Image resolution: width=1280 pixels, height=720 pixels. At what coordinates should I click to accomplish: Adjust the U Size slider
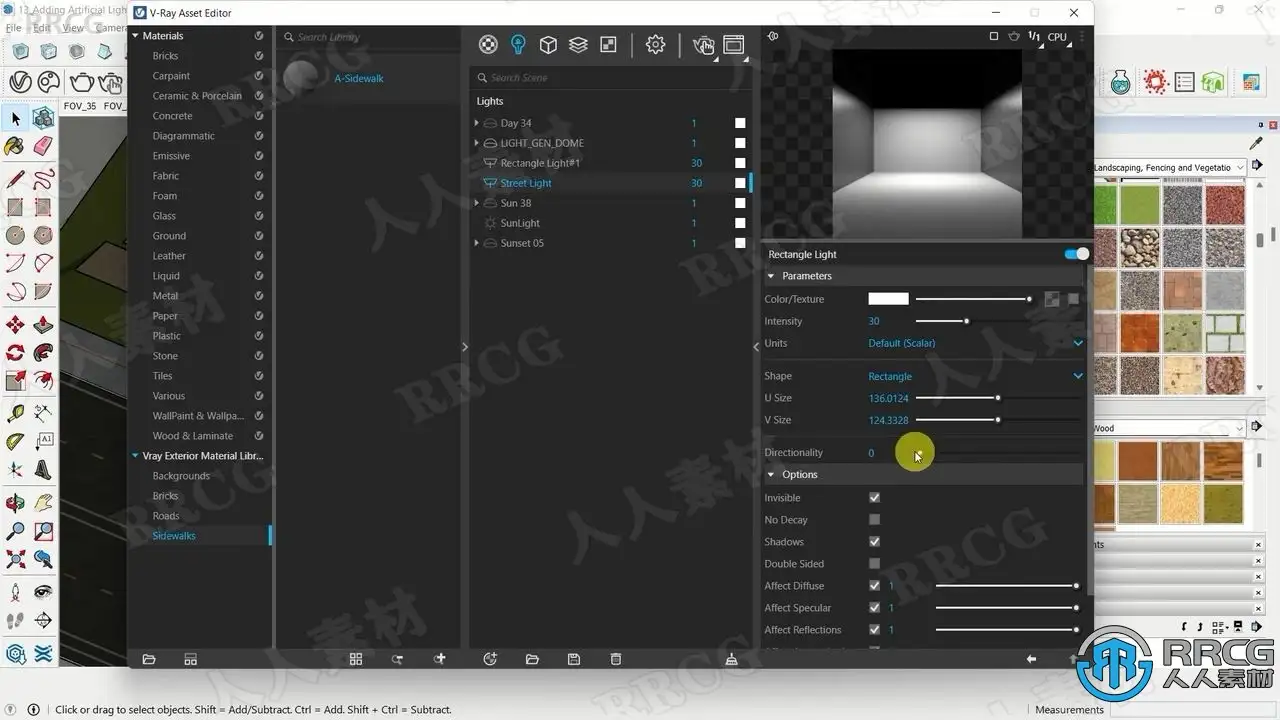coord(998,398)
